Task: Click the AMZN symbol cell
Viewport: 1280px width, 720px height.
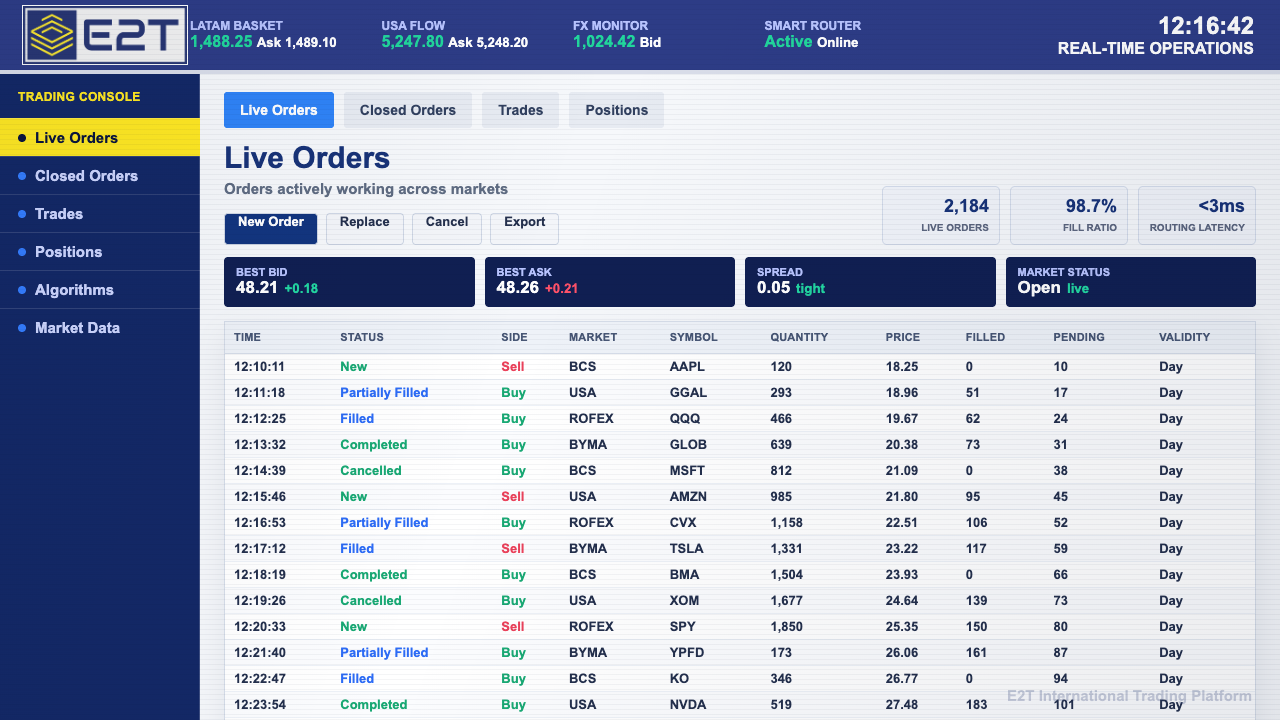Action: (x=688, y=497)
